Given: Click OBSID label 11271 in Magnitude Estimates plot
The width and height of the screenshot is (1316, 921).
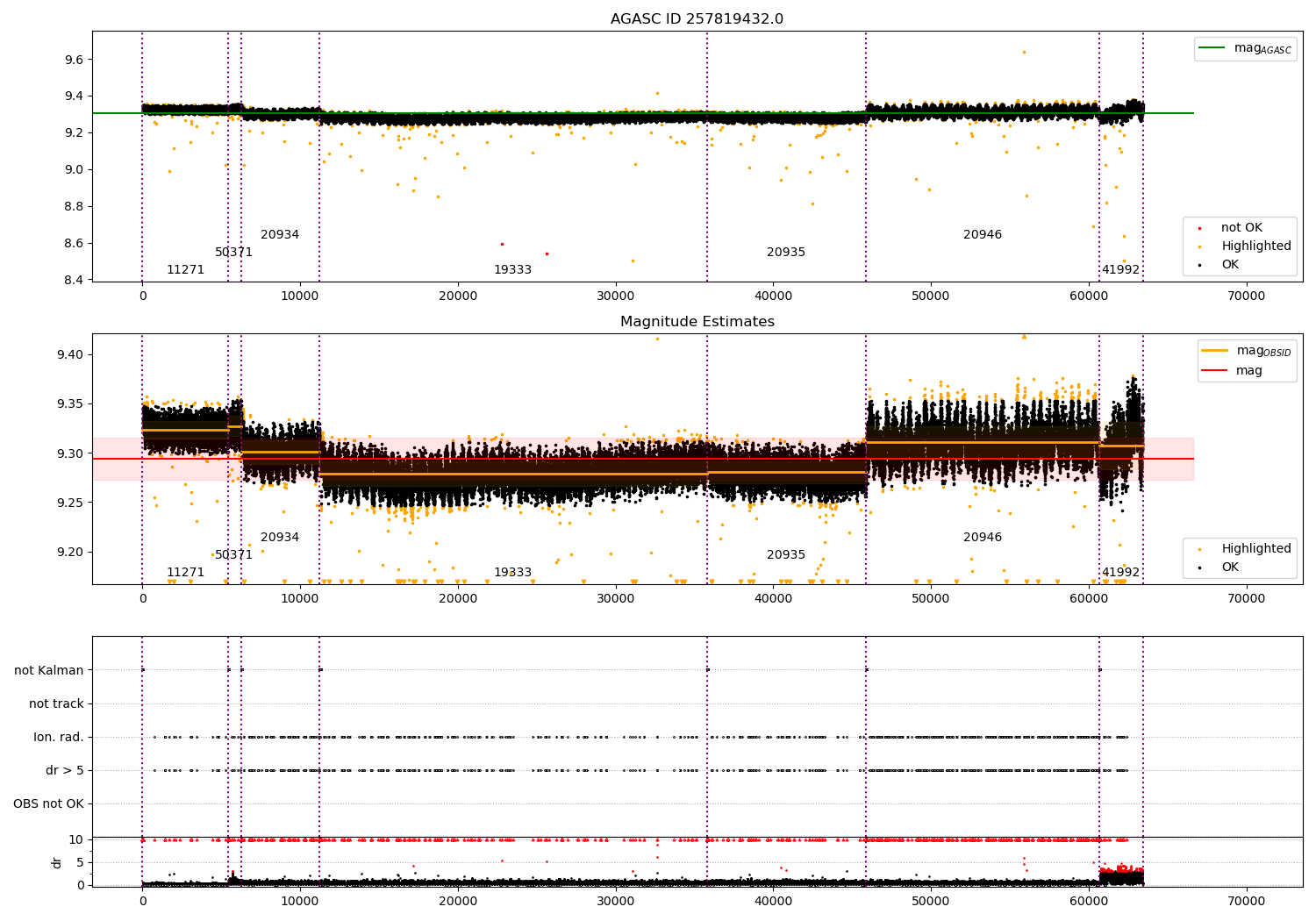Looking at the screenshot, I should 185,573.
